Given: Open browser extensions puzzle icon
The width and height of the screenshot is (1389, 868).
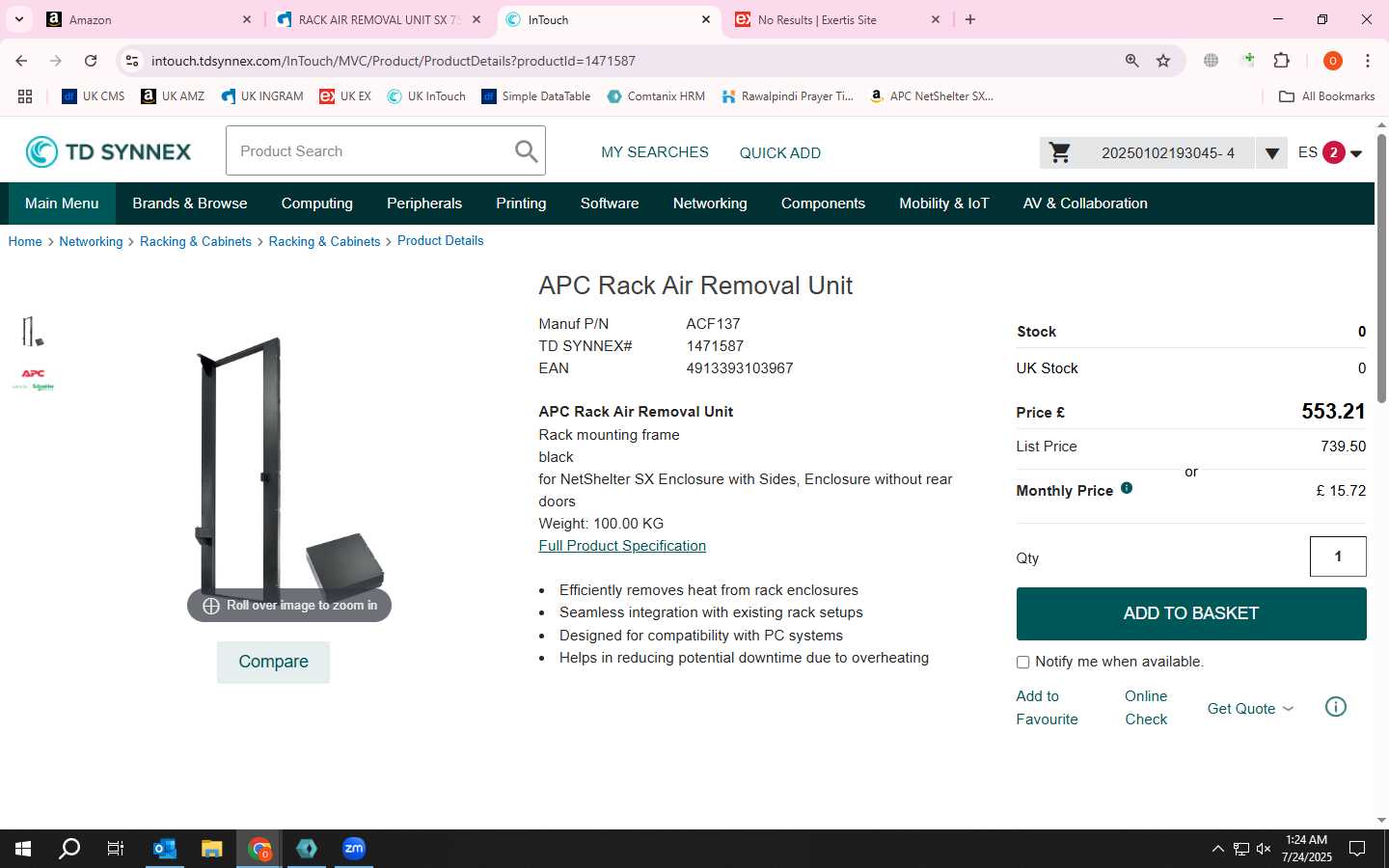Looking at the screenshot, I should (x=1282, y=61).
